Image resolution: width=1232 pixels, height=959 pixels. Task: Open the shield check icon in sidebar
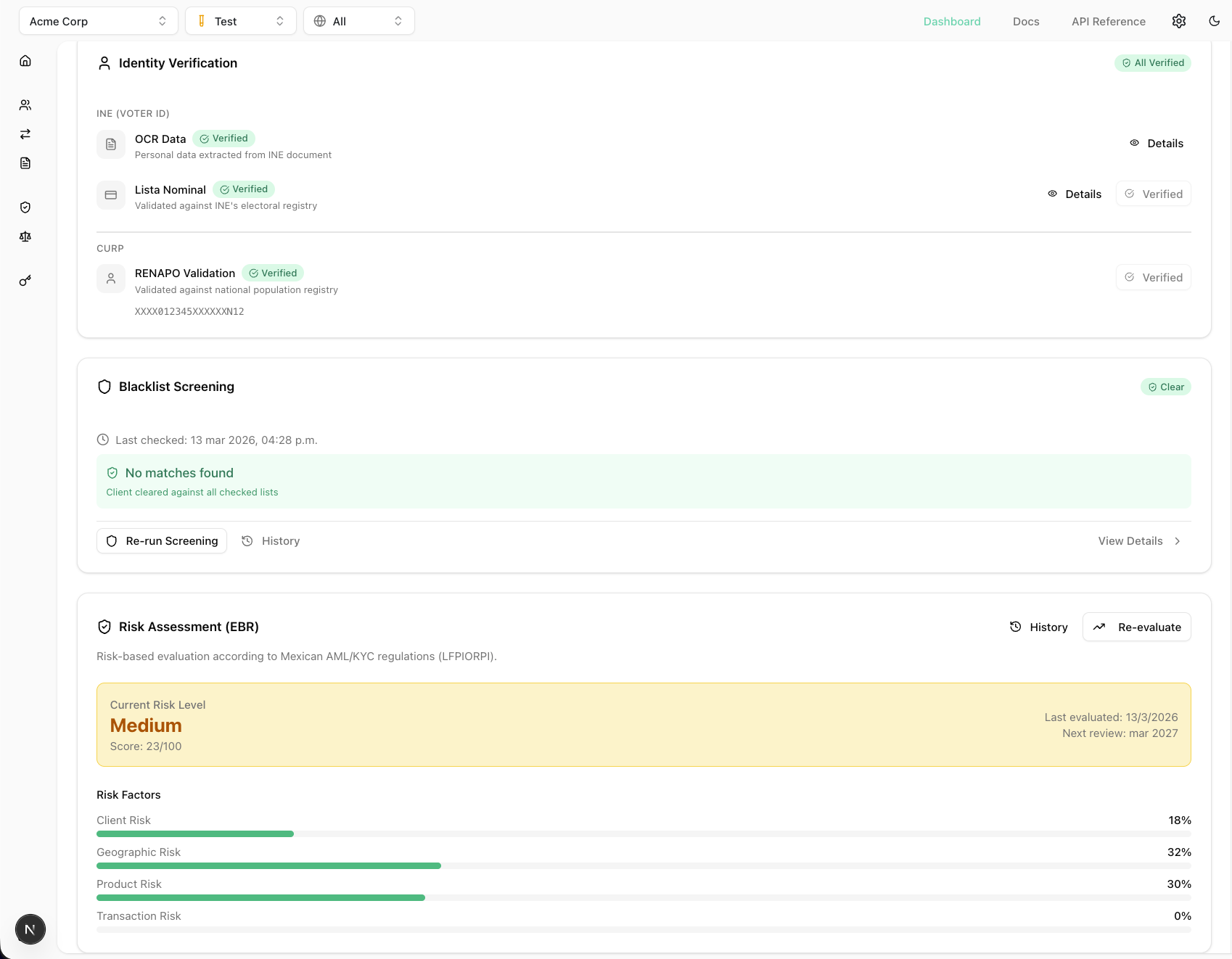[x=25, y=207]
